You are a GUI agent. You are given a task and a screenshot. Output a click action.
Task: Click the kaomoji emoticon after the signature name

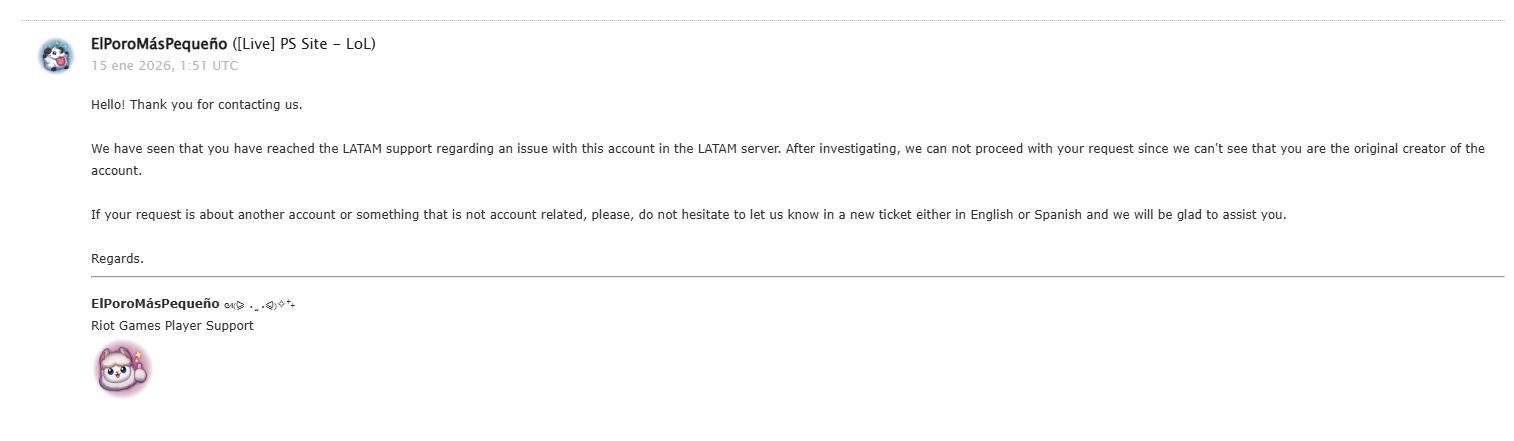coord(259,304)
